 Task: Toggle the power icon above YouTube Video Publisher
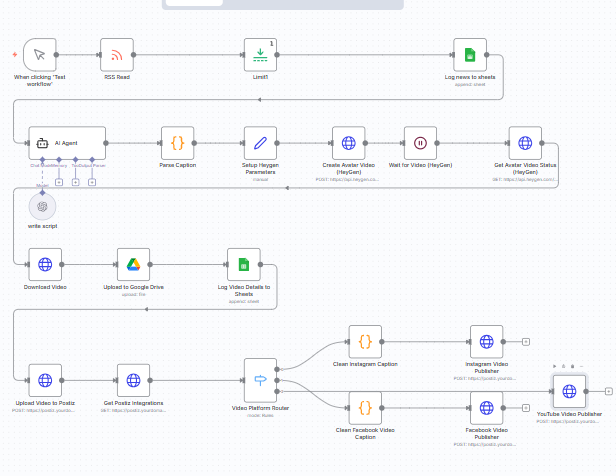click(x=564, y=365)
